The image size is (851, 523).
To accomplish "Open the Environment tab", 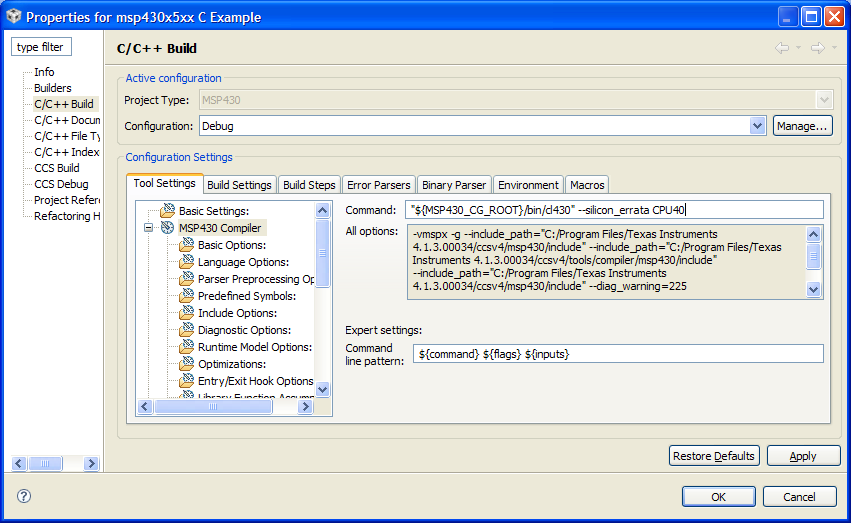I will (x=528, y=185).
